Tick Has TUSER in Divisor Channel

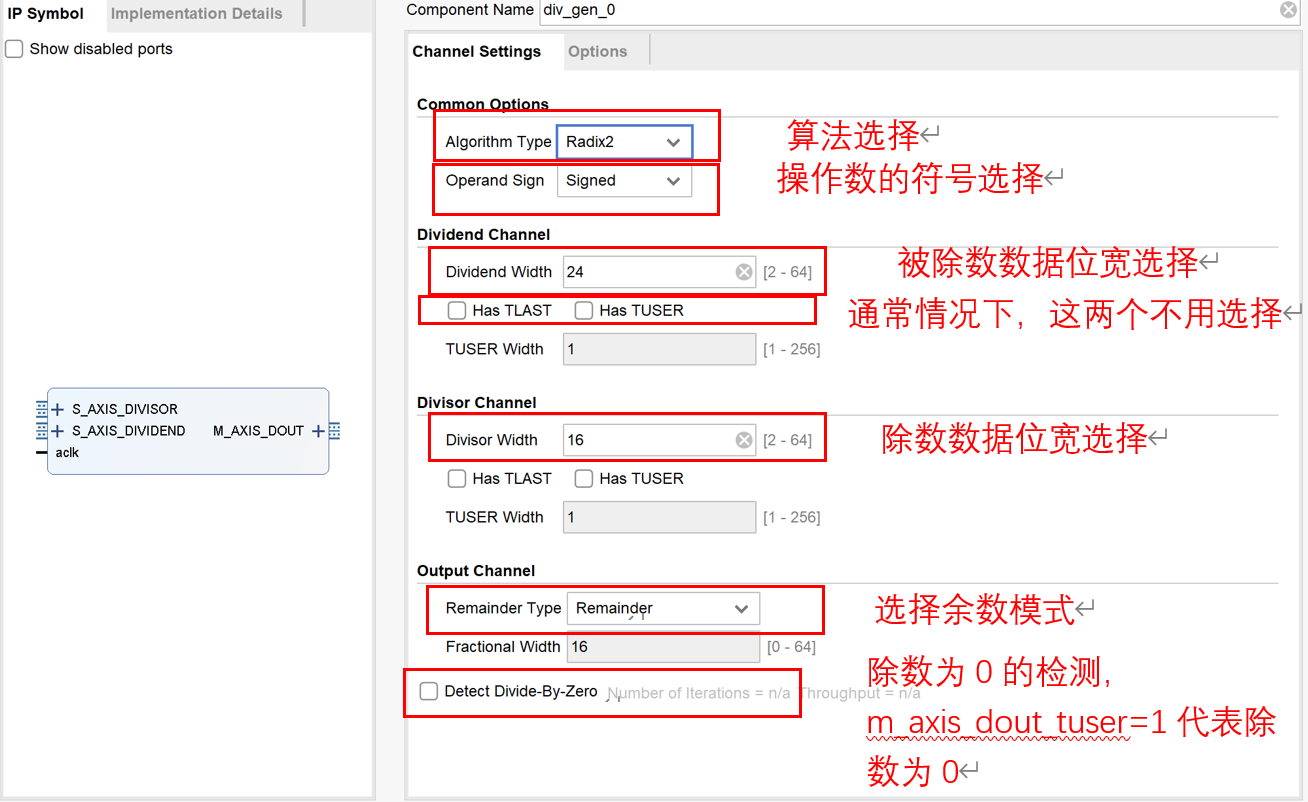[x=584, y=479]
